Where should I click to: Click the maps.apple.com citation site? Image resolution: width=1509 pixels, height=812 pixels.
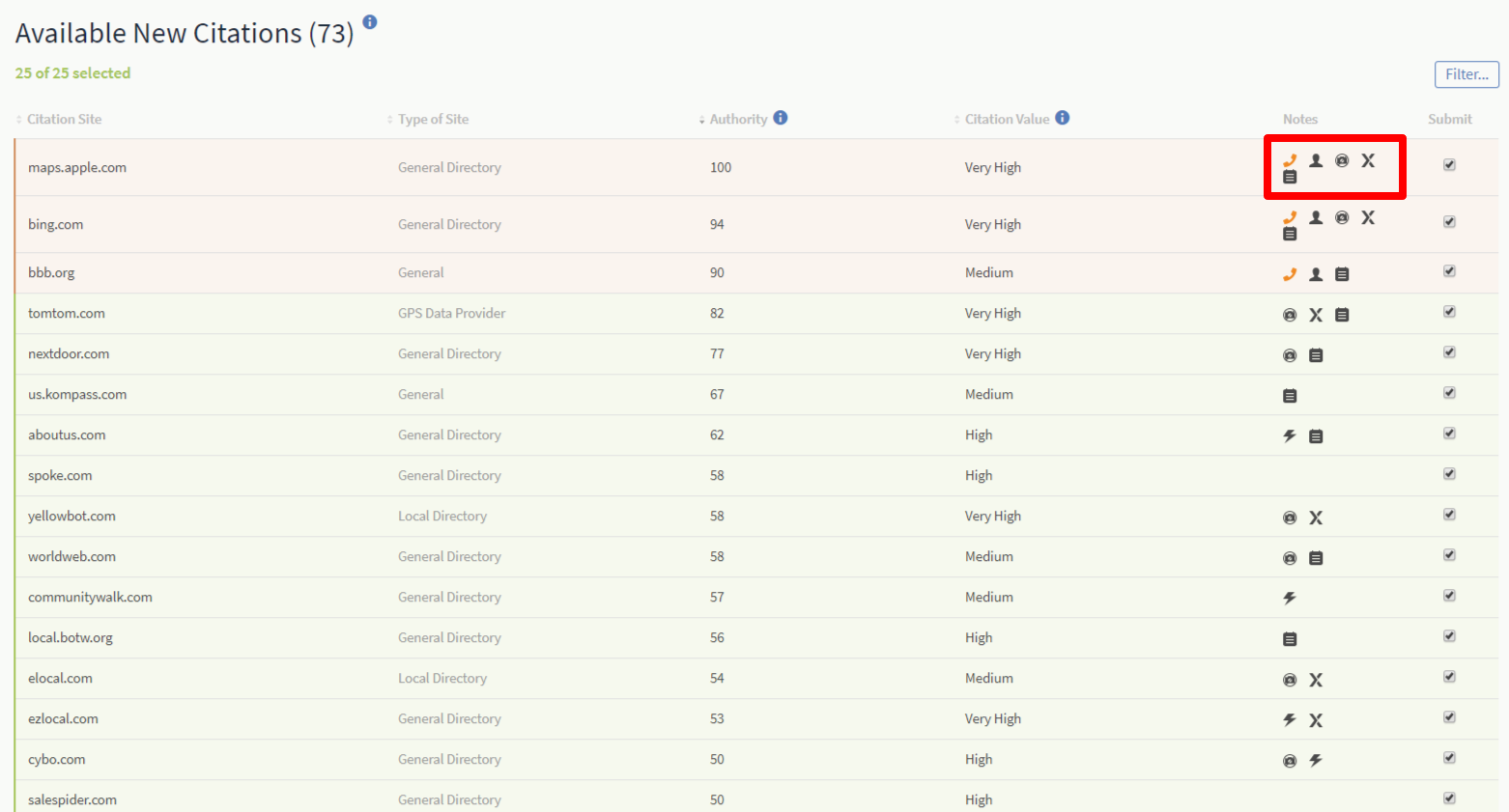pos(77,167)
